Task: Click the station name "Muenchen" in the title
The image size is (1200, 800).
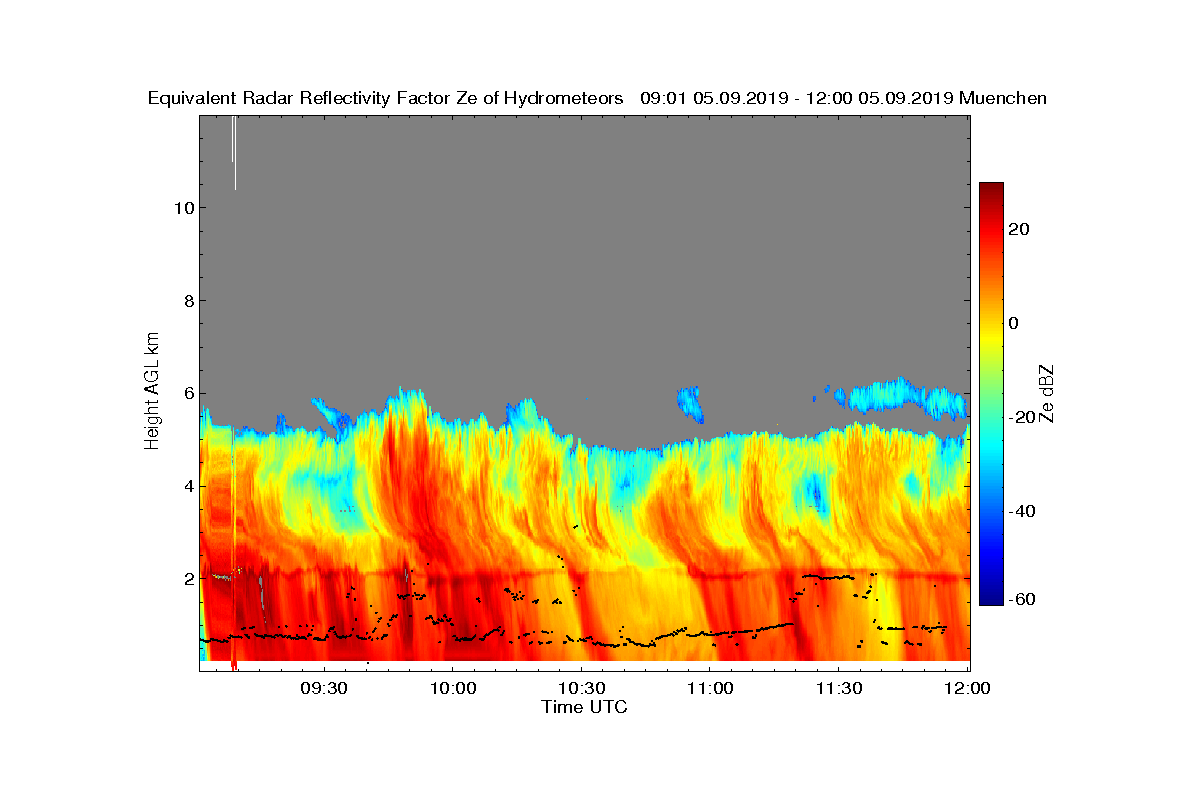Action: [x=1003, y=98]
